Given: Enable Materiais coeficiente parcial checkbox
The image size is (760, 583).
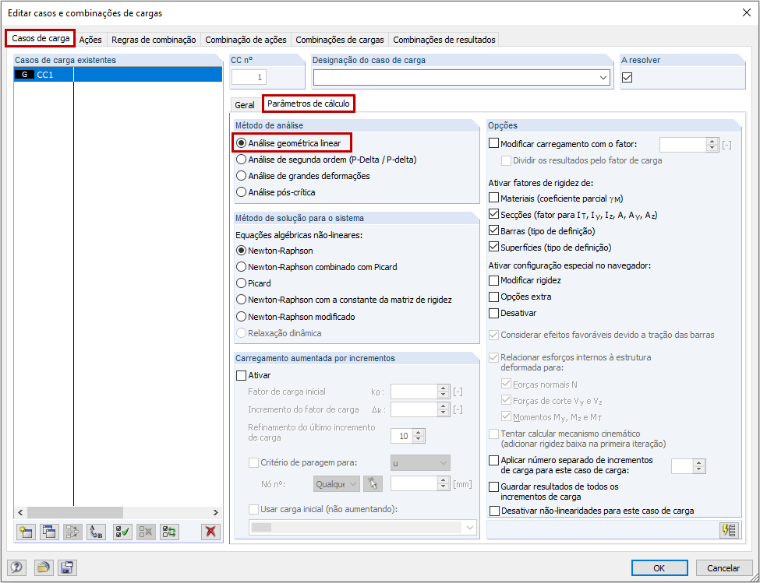Looking at the screenshot, I should pos(494,198).
